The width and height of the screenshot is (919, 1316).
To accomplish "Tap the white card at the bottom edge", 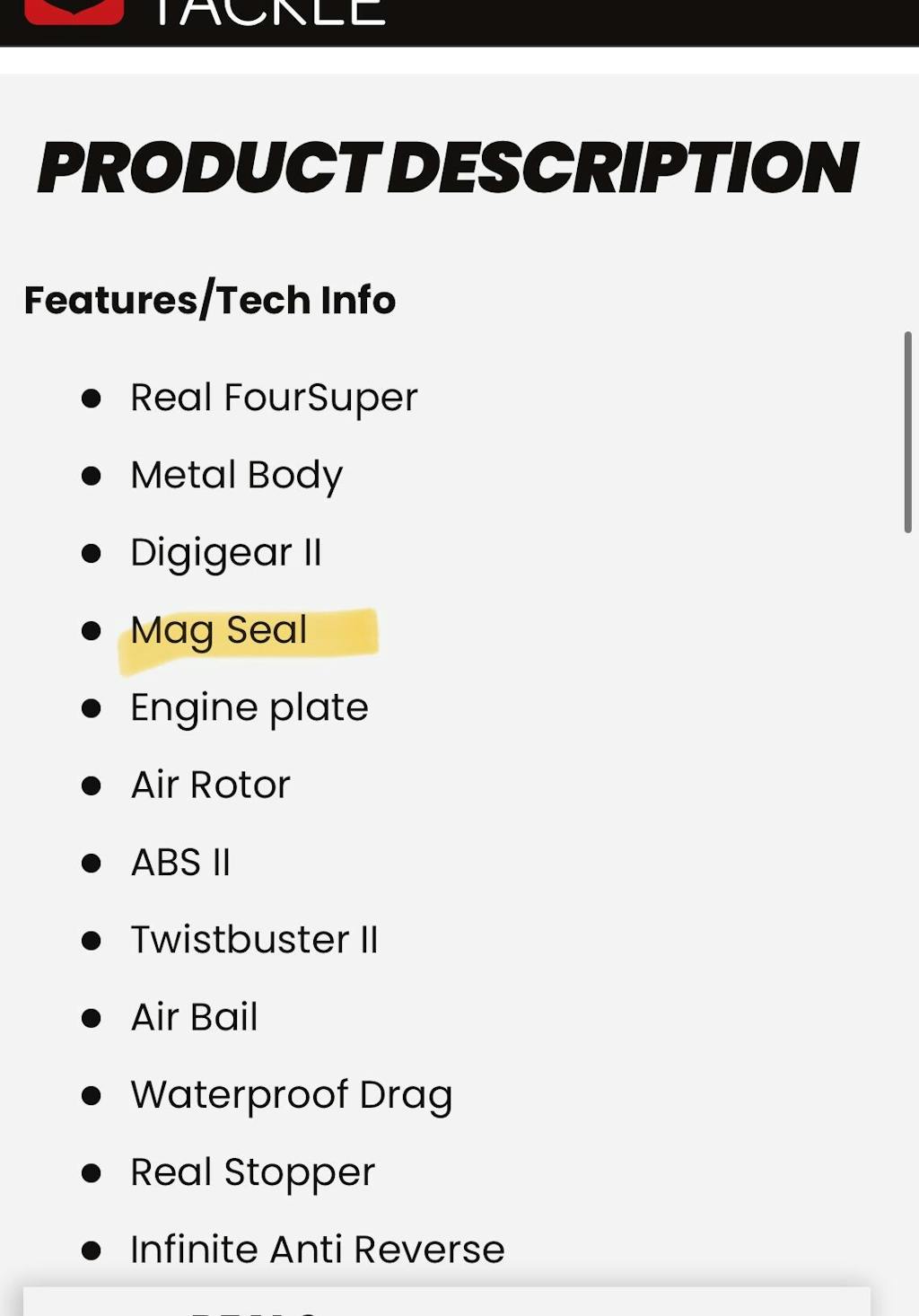I will [447, 1303].
